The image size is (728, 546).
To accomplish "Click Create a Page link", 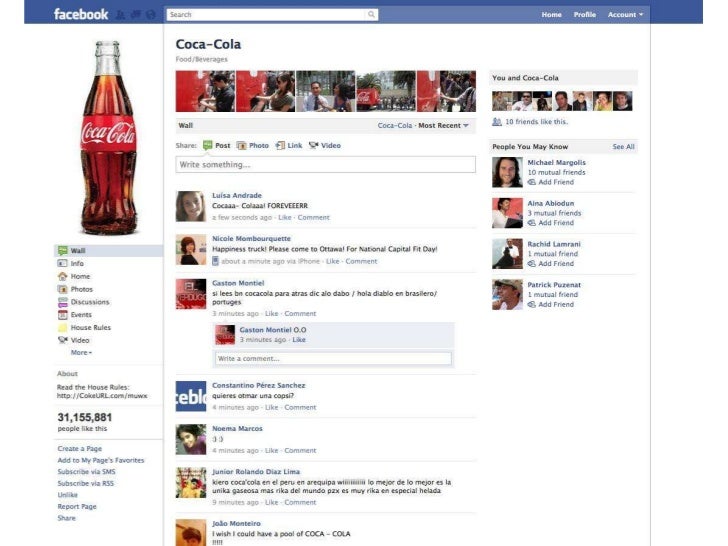I will coord(79,448).
